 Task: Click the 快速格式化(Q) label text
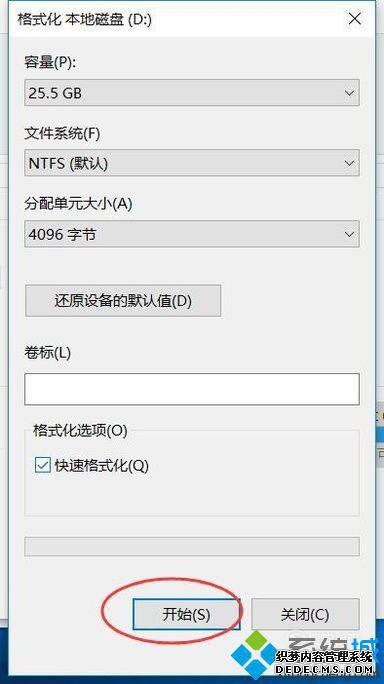tap(101, 466)
